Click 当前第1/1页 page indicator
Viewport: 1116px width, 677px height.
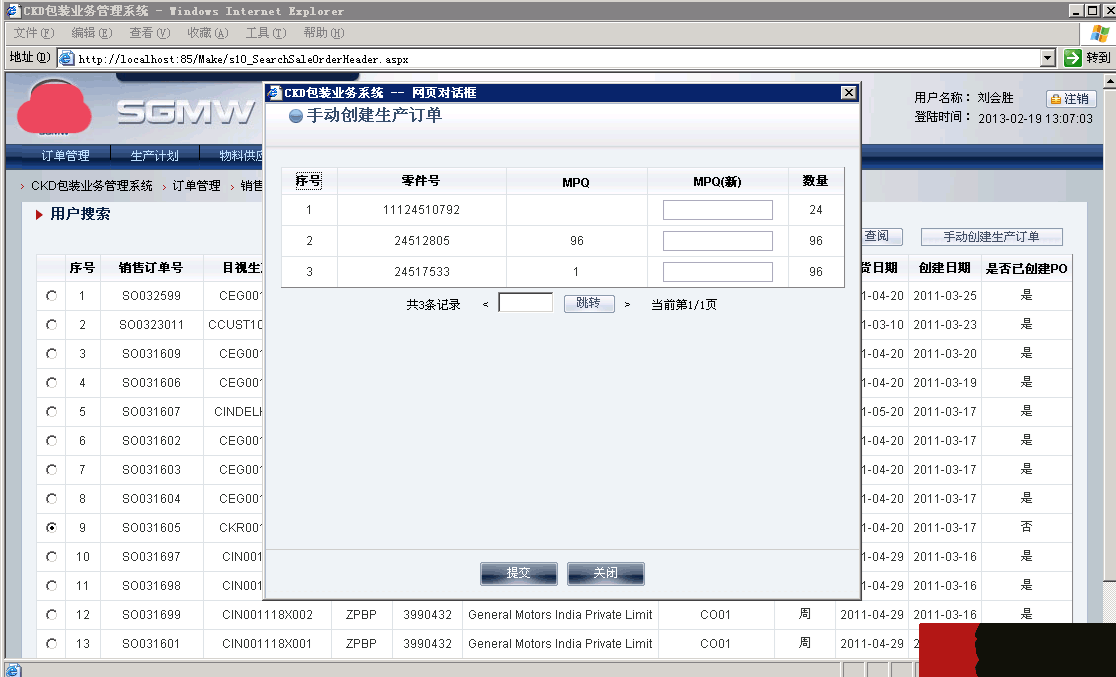[x=684, y=305]
